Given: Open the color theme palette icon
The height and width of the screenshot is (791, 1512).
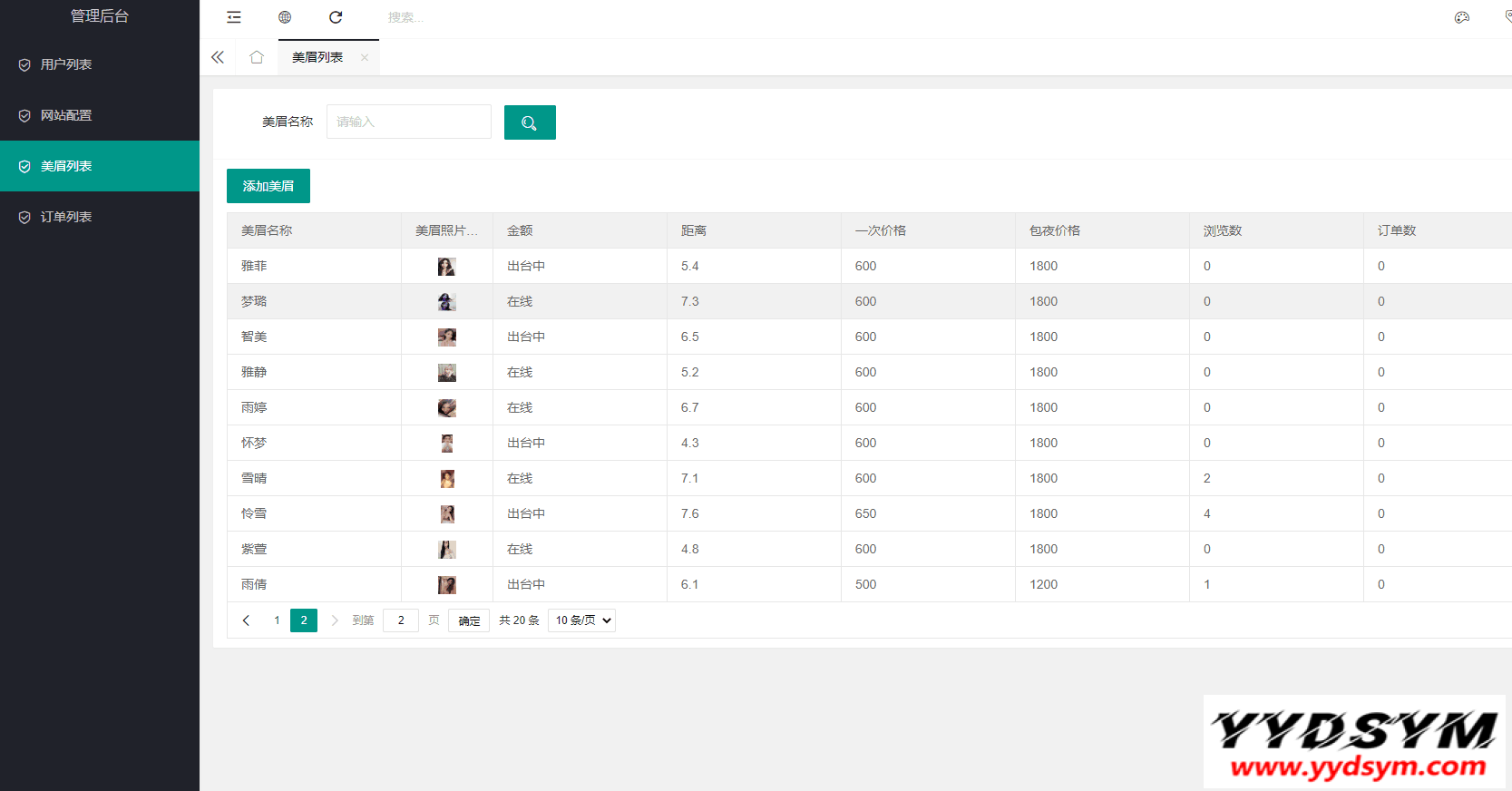Looking at the screenshot, I should [1461, 17].
